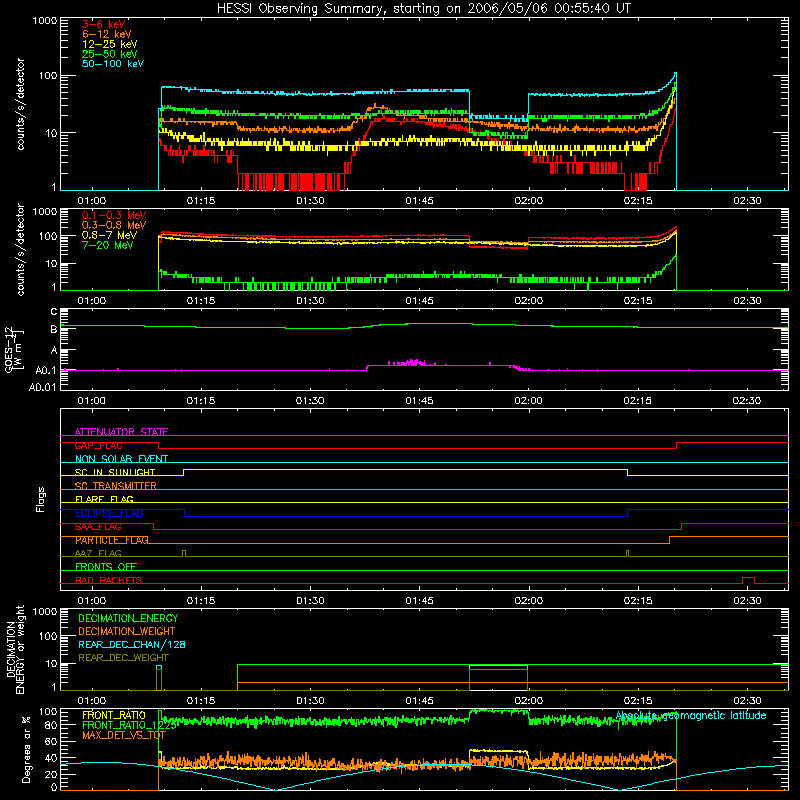Click the Flags vertical axis label
The image size is (800, 800).
click(41, 499)
